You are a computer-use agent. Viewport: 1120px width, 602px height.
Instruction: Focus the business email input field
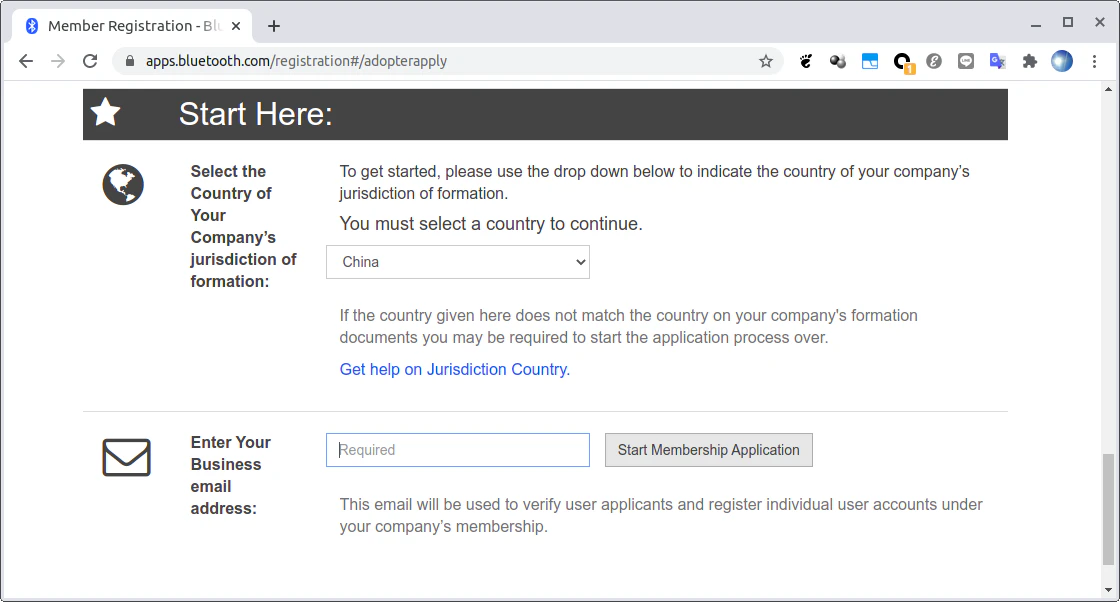click(x=458, y=450)
